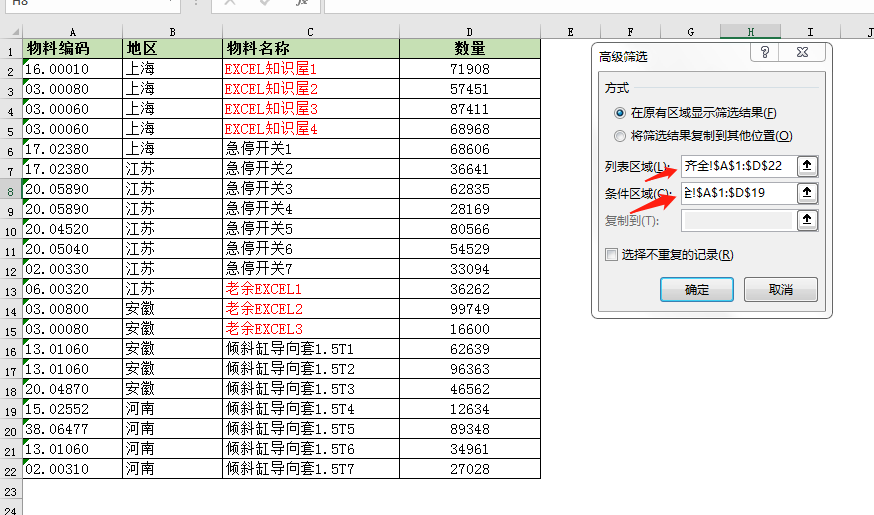Screen dimensions: 874x515
Task: Click cell 倾斜缸导向套1.5T7
Action: (310, 469)
